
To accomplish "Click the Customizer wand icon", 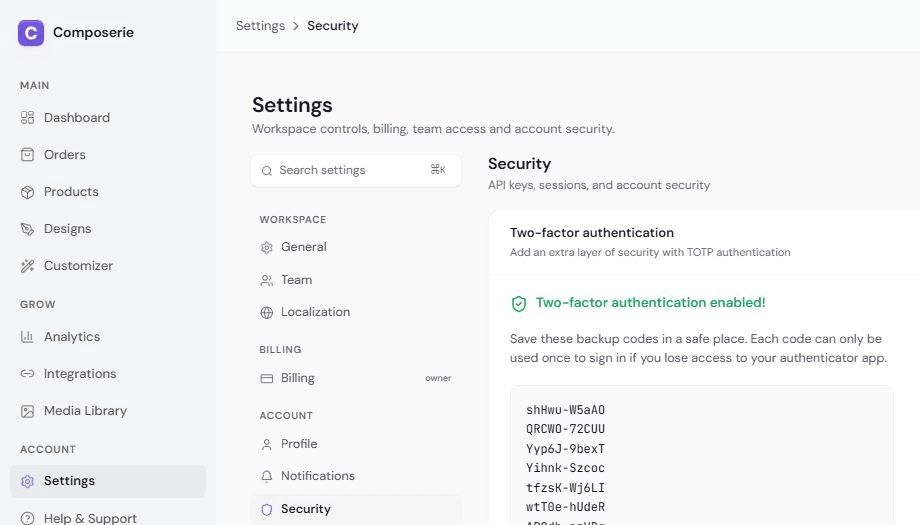I will tap(27, 266).
